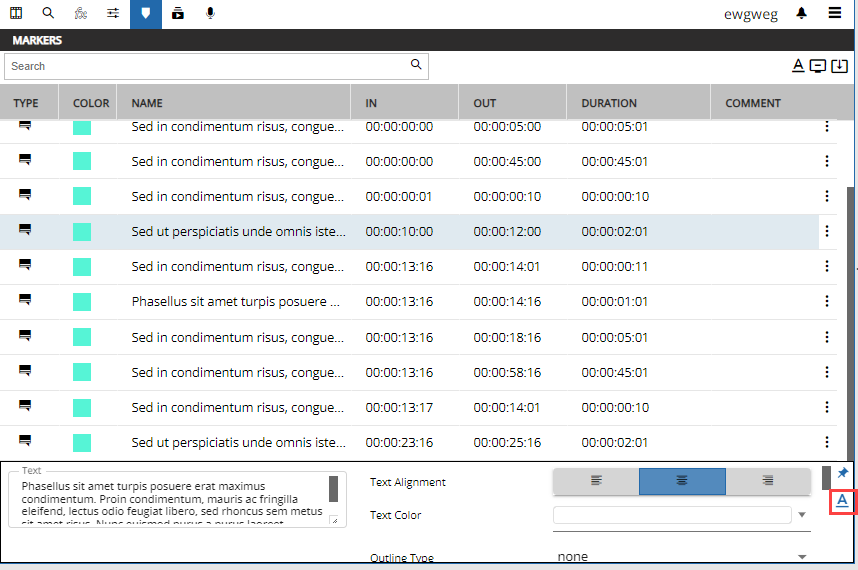Click the download import markers icon
The height and width of the screenshot is (570, 858).
[x=839, y=66]
